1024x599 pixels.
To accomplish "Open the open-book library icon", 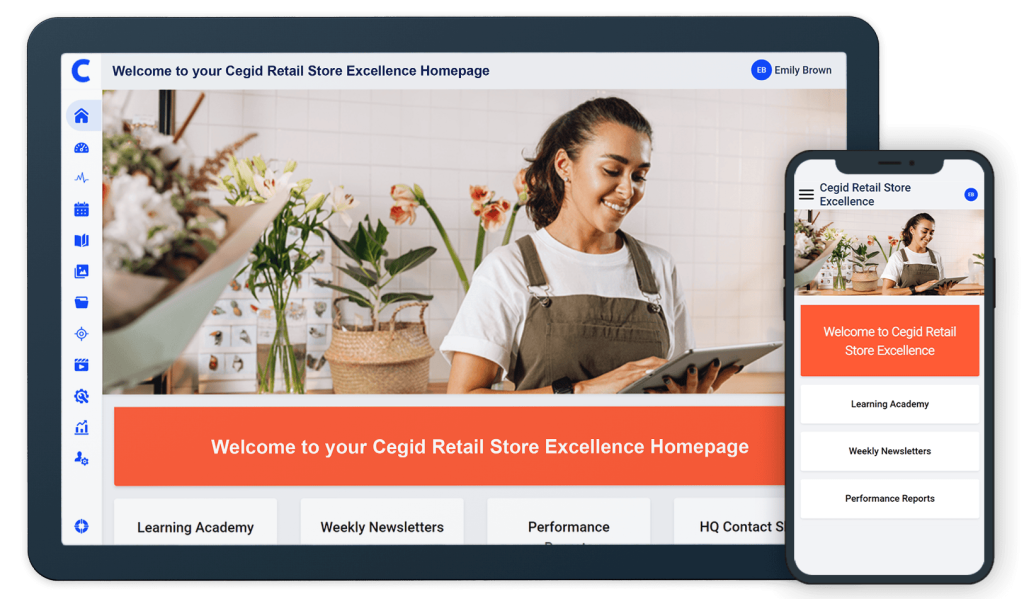I will (82, 240).
